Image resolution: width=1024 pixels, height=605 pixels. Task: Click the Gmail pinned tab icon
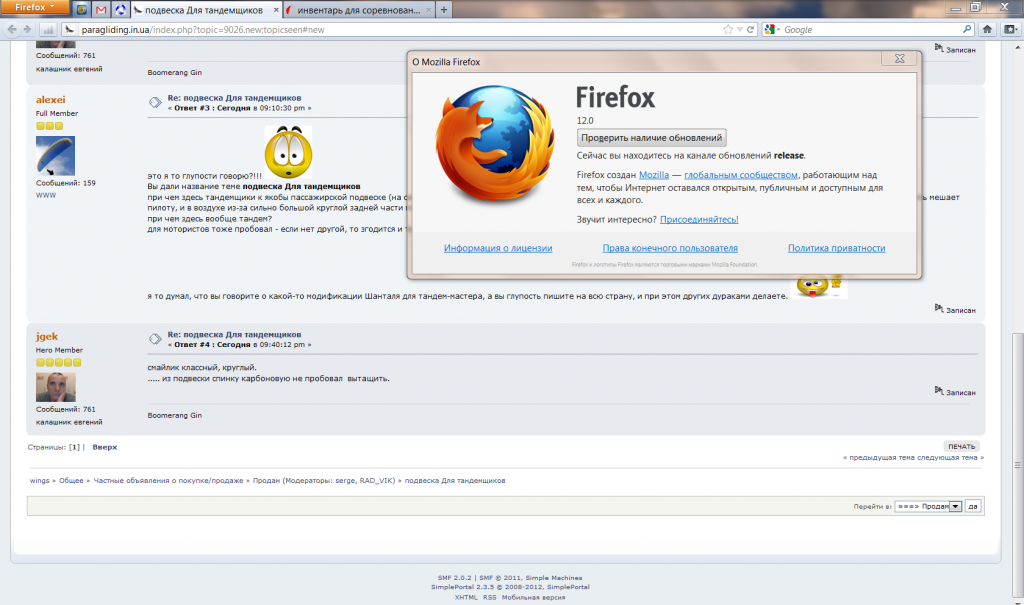100,10
